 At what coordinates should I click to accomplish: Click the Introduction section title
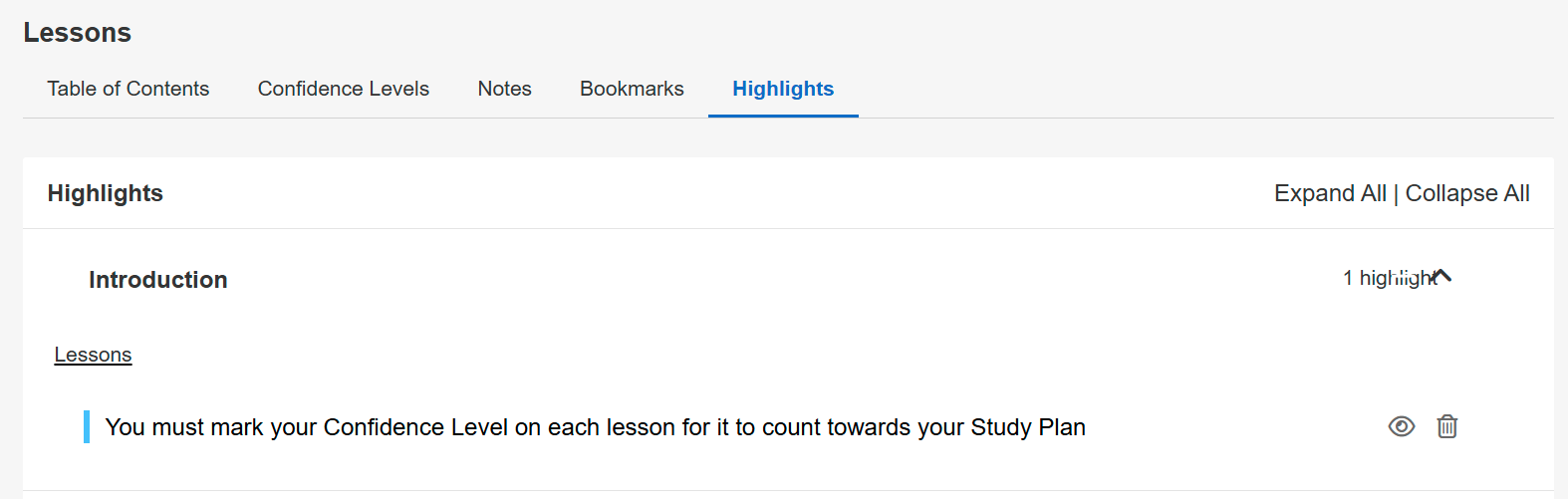(157, 280)
